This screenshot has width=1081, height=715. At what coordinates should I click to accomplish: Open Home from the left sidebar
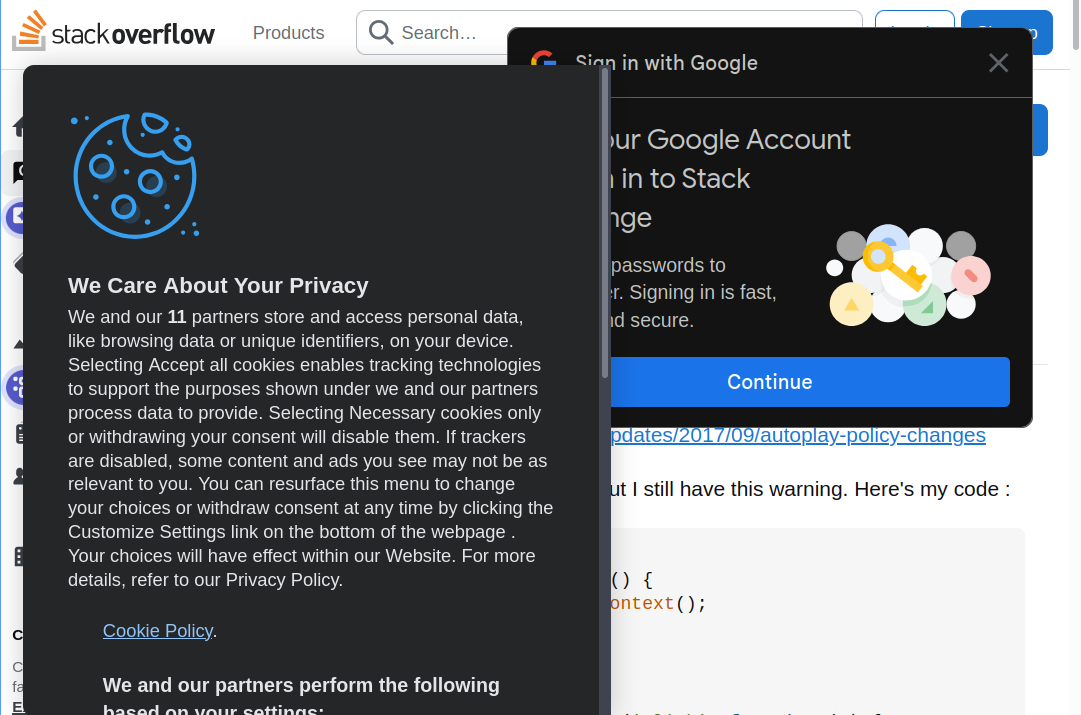(17, 127)
